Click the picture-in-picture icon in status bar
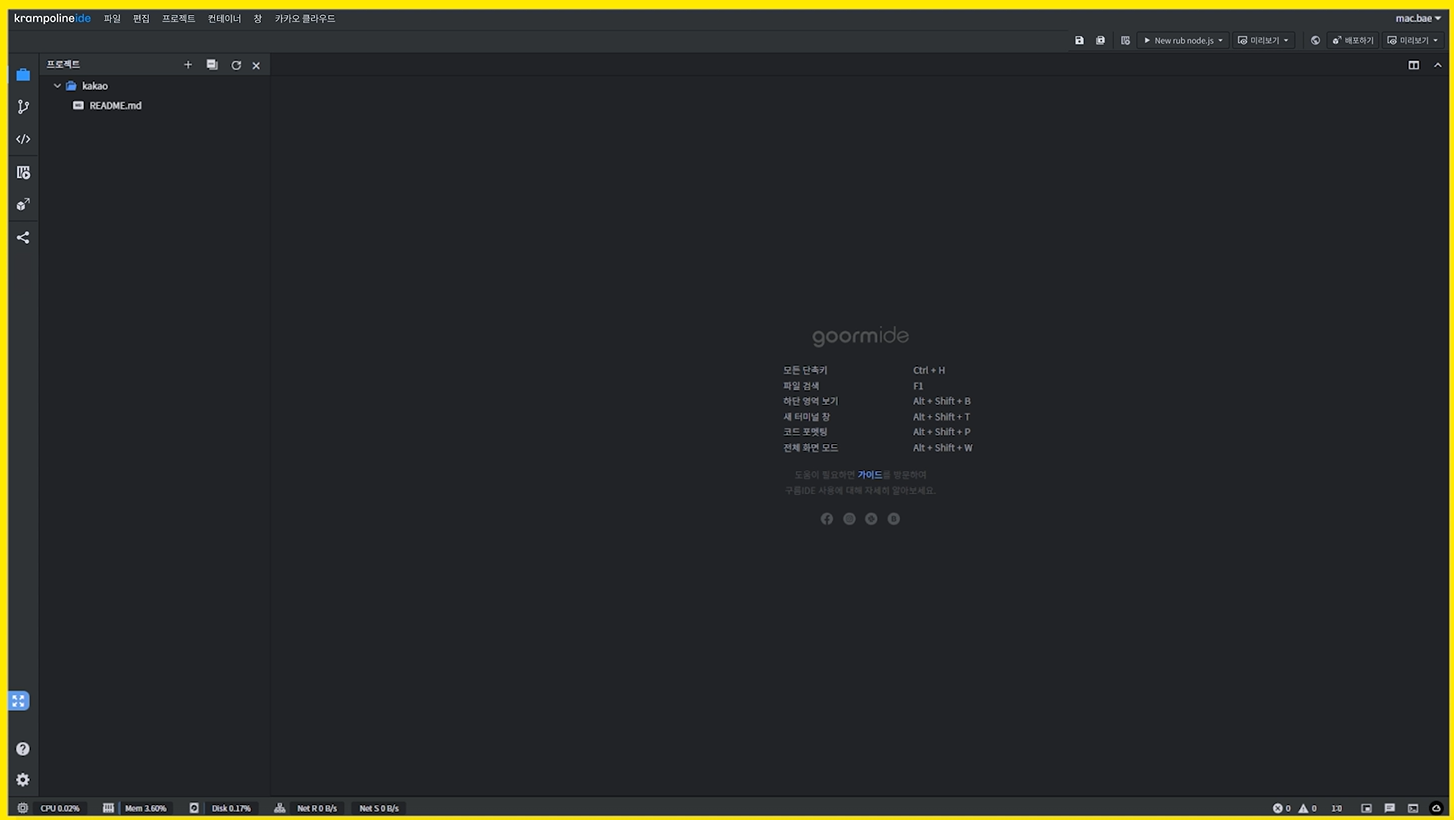The height and width of the screenshot is (820, 1454). point(1366,808)
